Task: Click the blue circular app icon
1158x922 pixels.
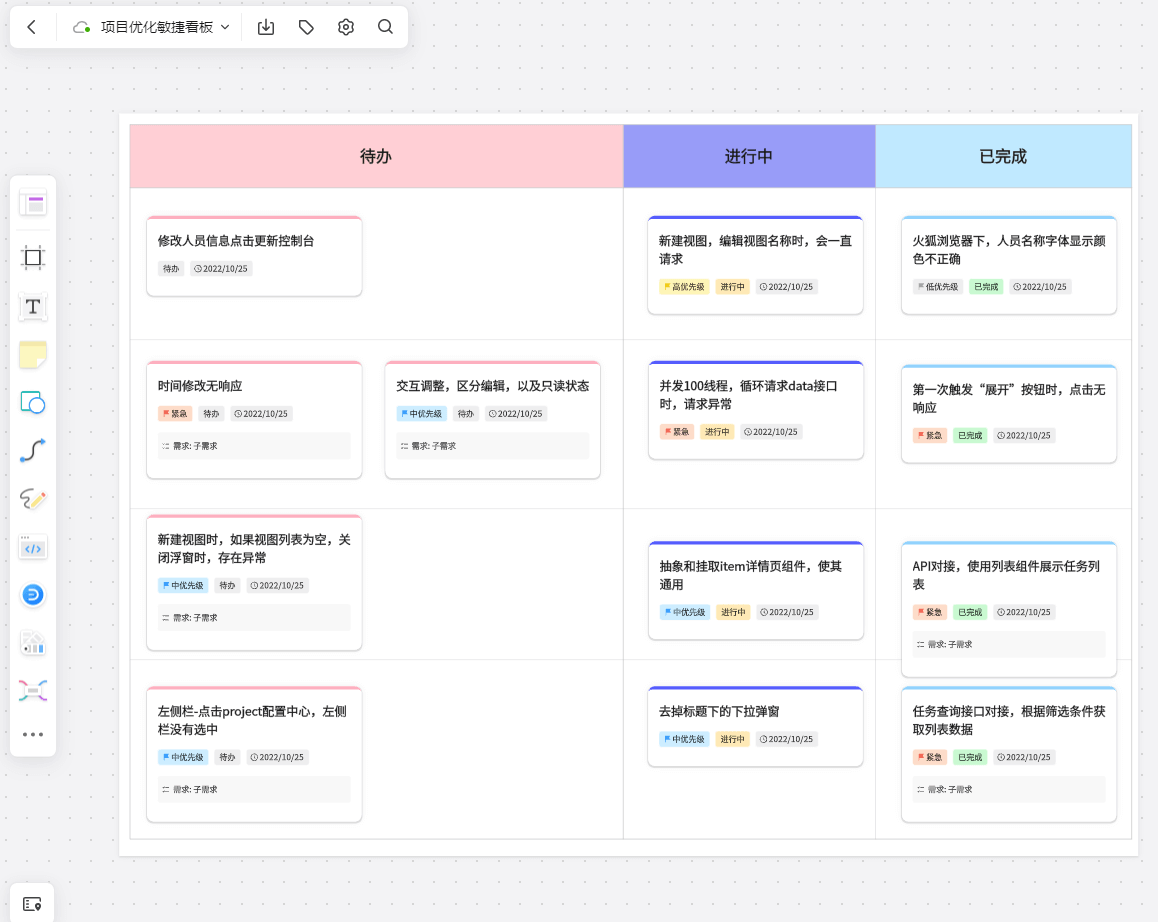Action: tap(33, 595)
